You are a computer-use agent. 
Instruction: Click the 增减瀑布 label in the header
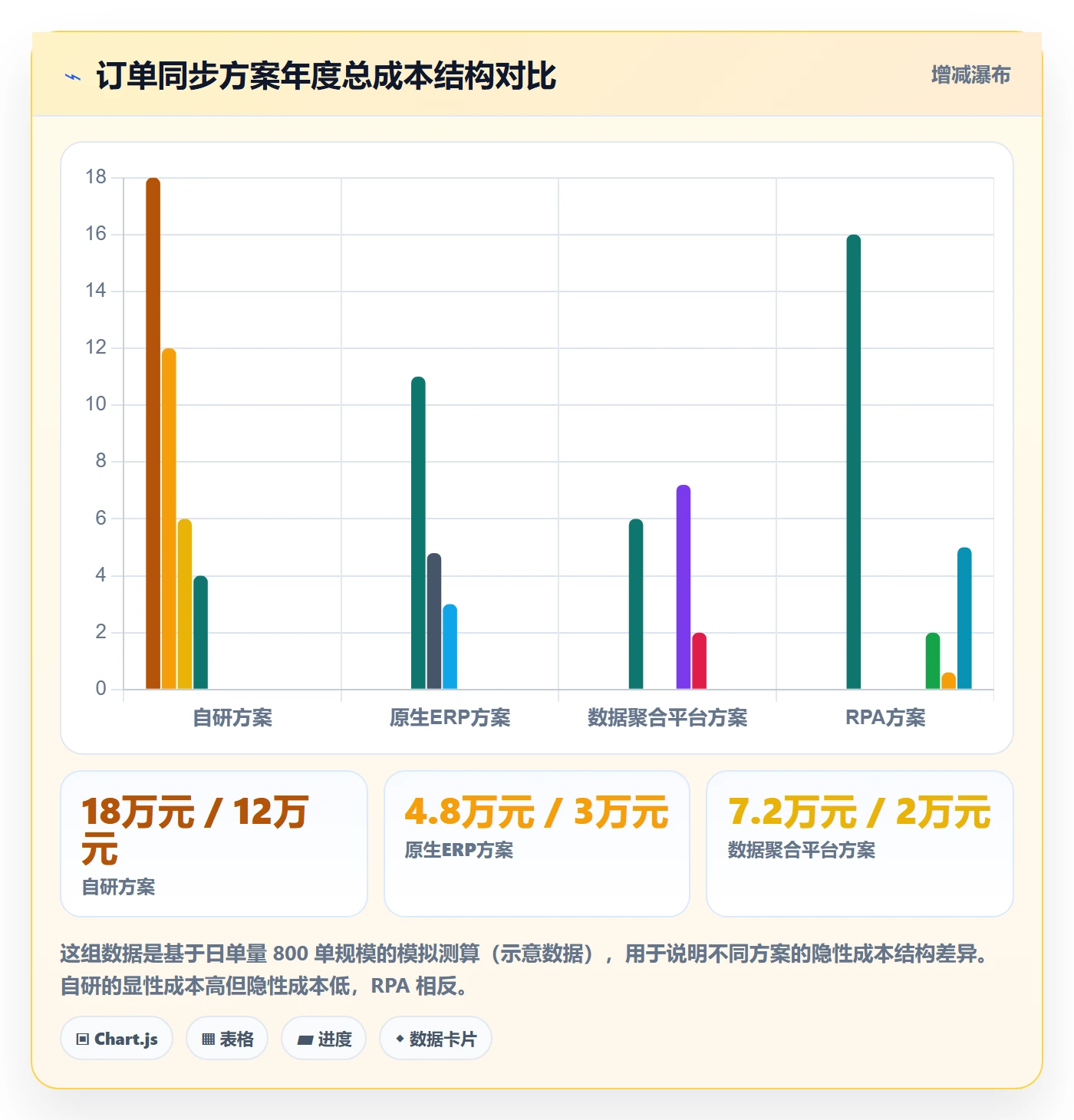(x=970, y=75)
